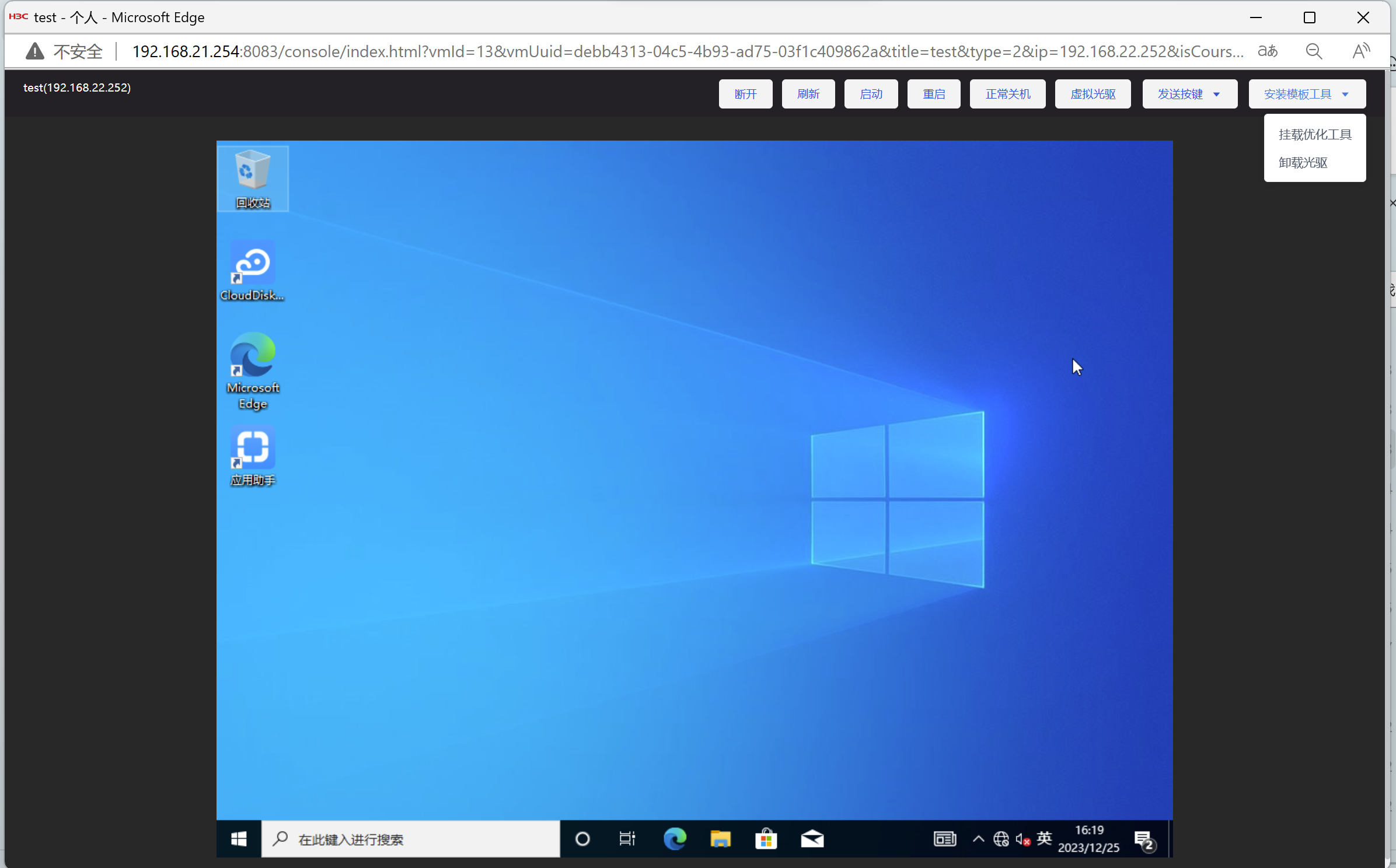Screen dimensions: 1396x868
Task: Click the Cortana circle icon
Action: point(582,839)
